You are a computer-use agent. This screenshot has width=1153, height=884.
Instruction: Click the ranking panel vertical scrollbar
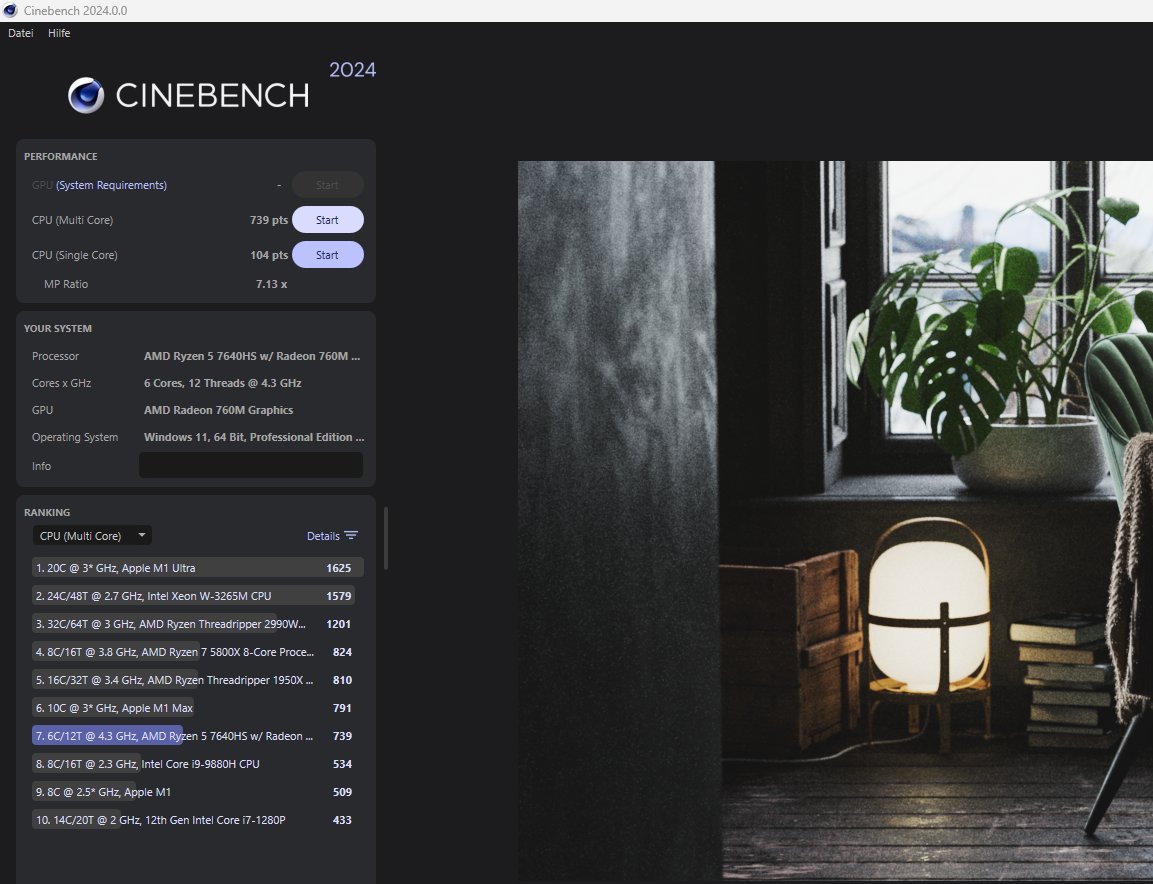(385, 538)
